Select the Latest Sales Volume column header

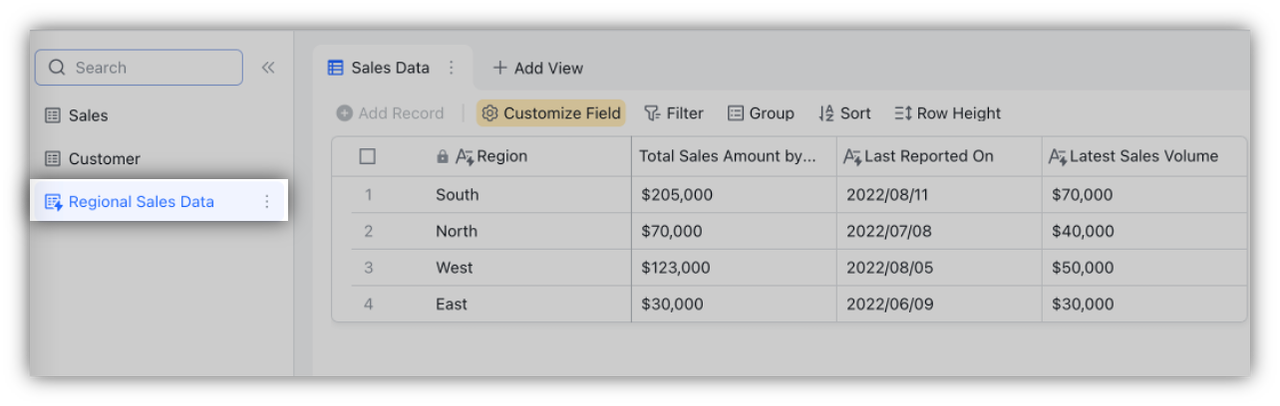coord(1143,157)
